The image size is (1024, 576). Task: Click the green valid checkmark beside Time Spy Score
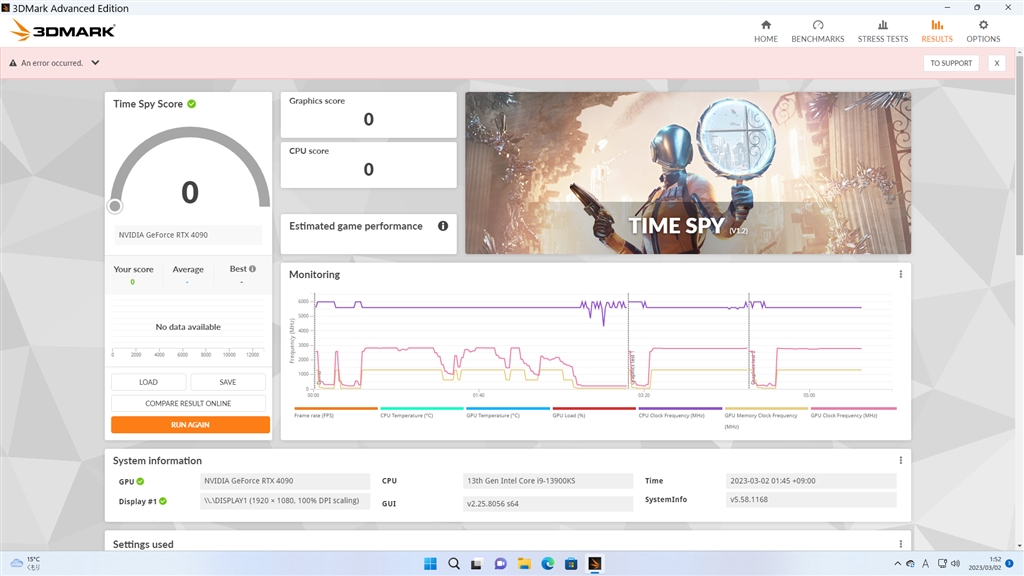[192, 104]
